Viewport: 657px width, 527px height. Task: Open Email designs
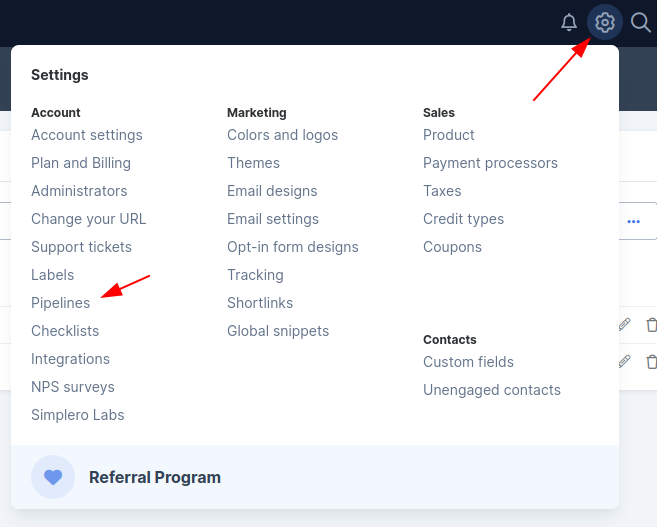[x=272, y=191]
